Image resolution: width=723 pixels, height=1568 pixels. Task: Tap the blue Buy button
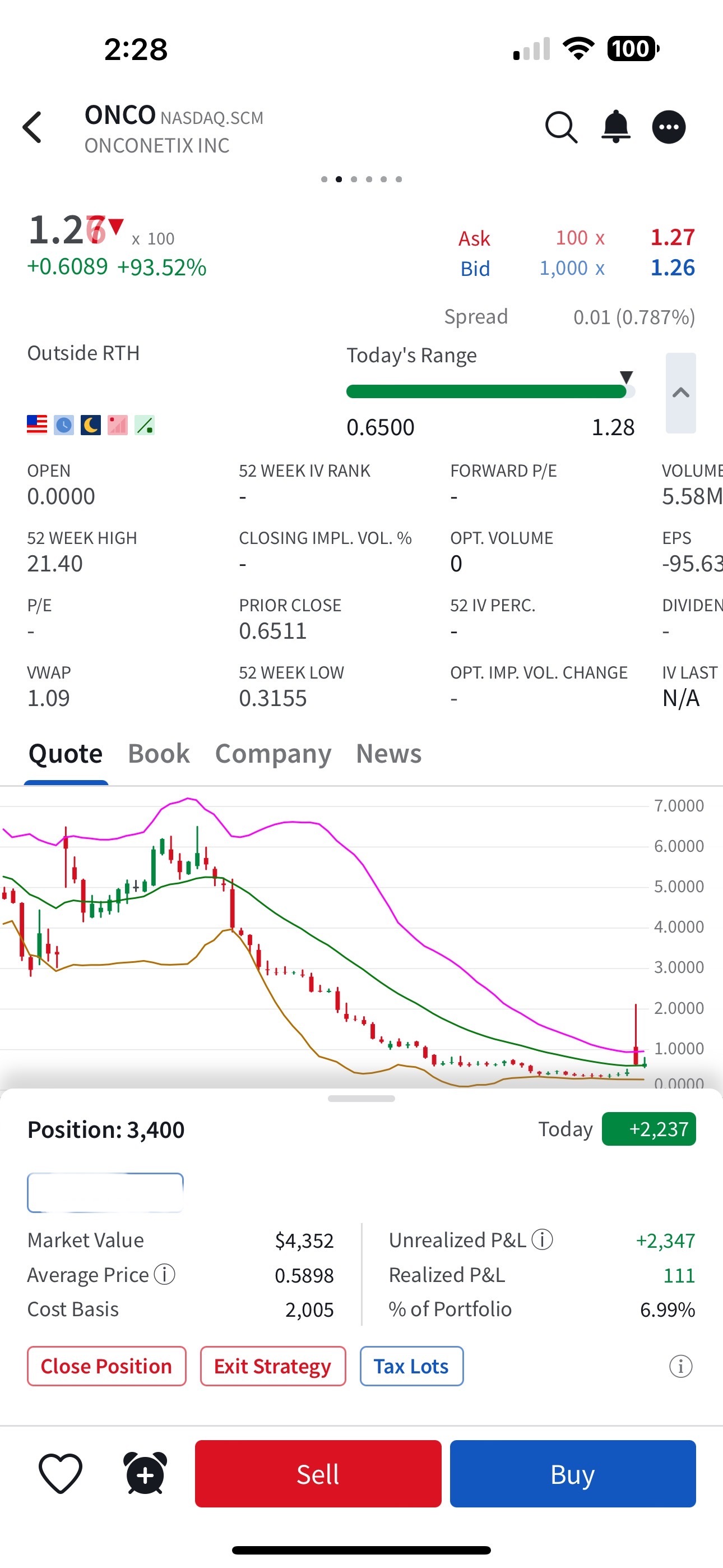tap(573, 1474)
